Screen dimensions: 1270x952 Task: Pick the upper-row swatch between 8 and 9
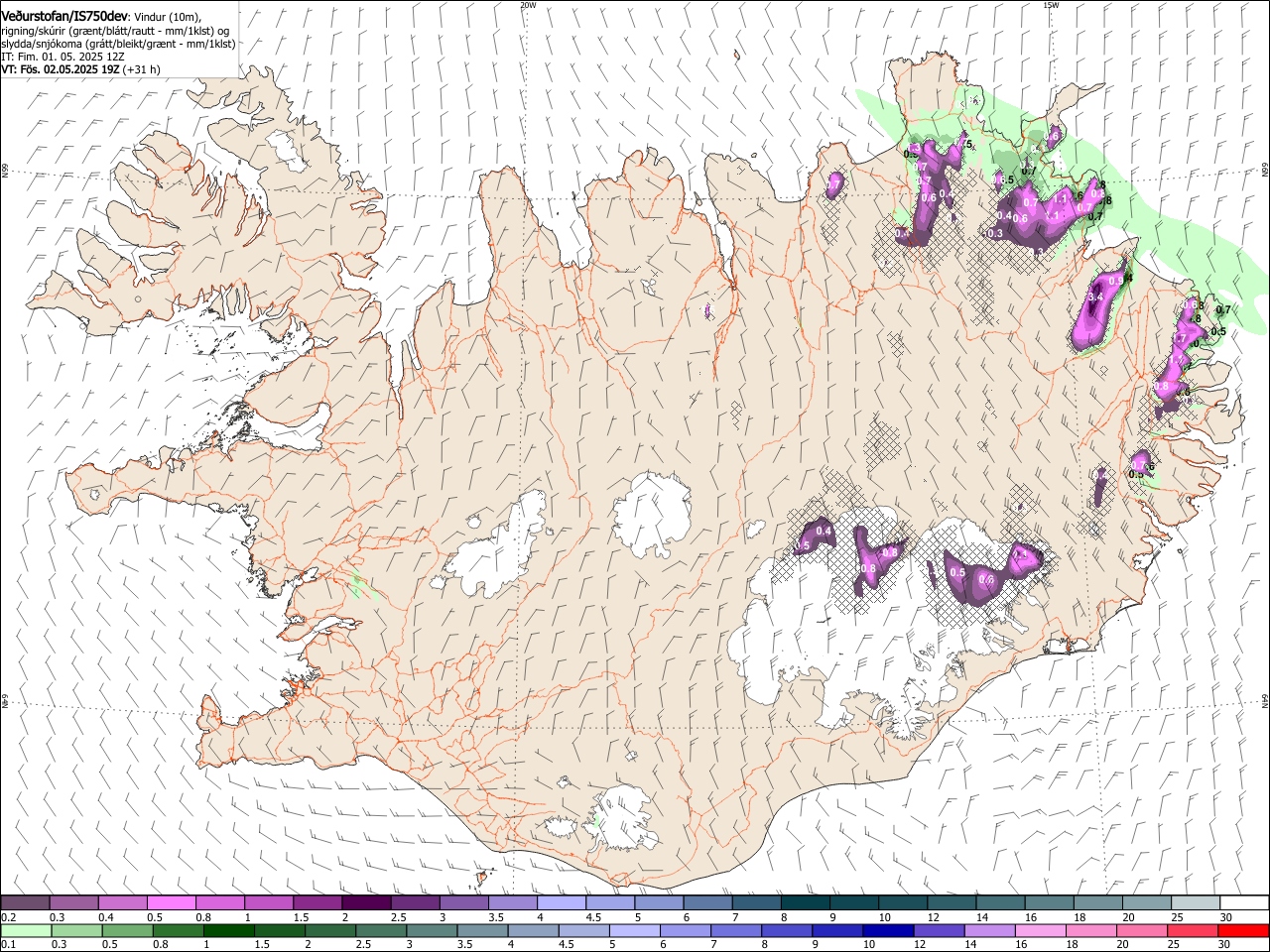coord(806,903)
